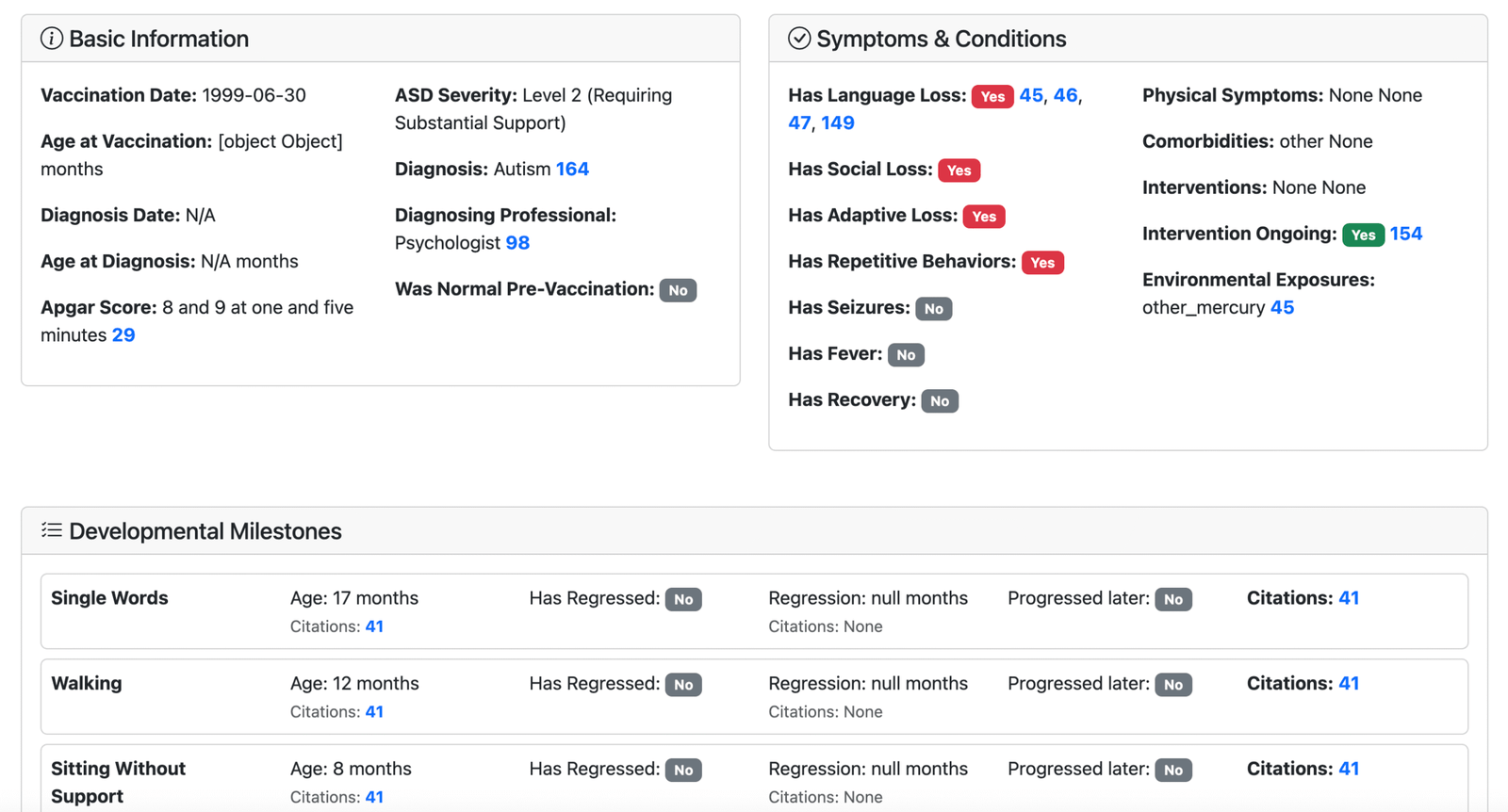The image size is (1508, 812).
Task: Click the No badge for Was Normal Pre-Vaccination
Action: click(x=678, y=290)
